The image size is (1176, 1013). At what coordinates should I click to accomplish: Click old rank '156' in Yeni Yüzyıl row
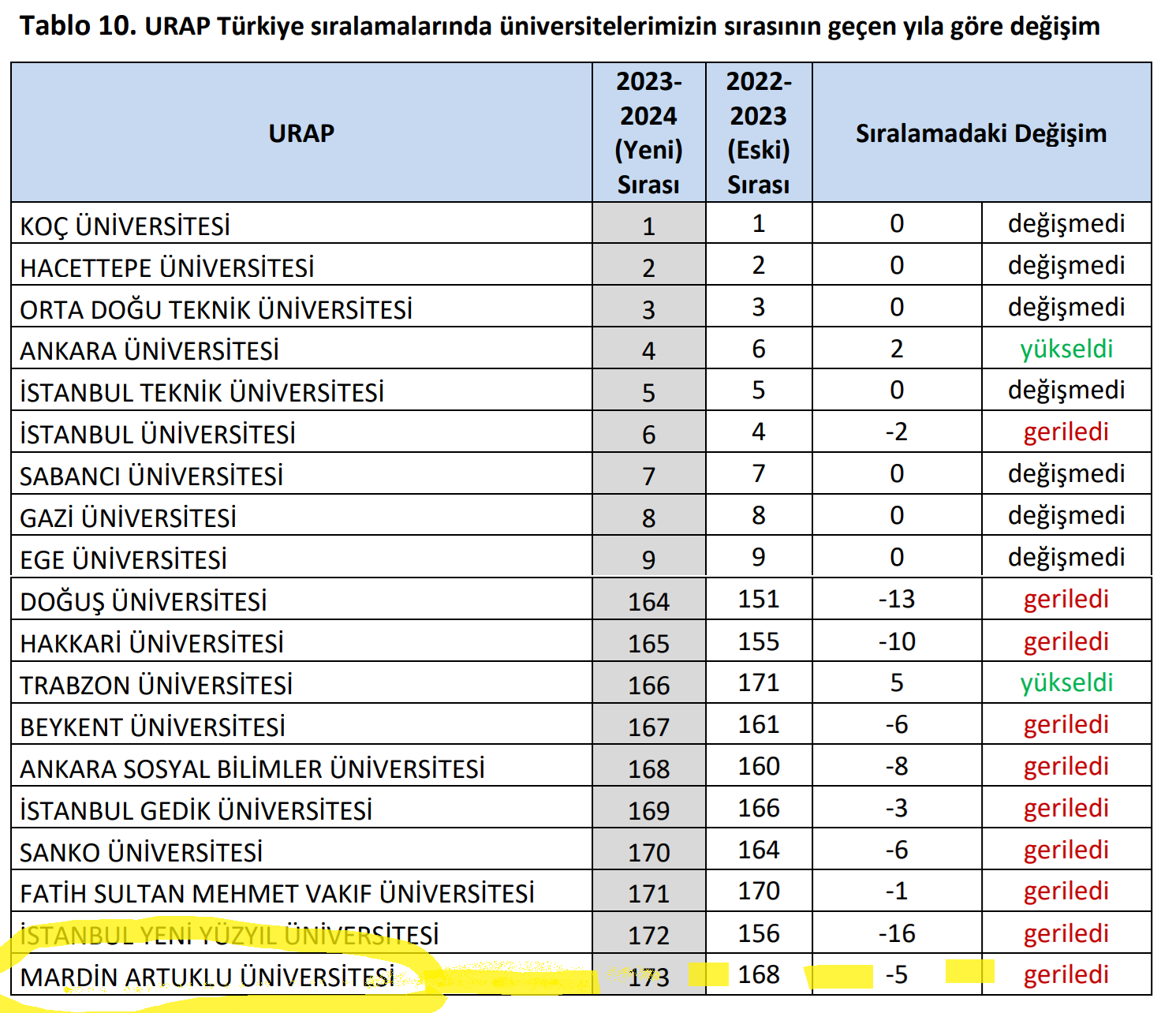tap(759, 933)
